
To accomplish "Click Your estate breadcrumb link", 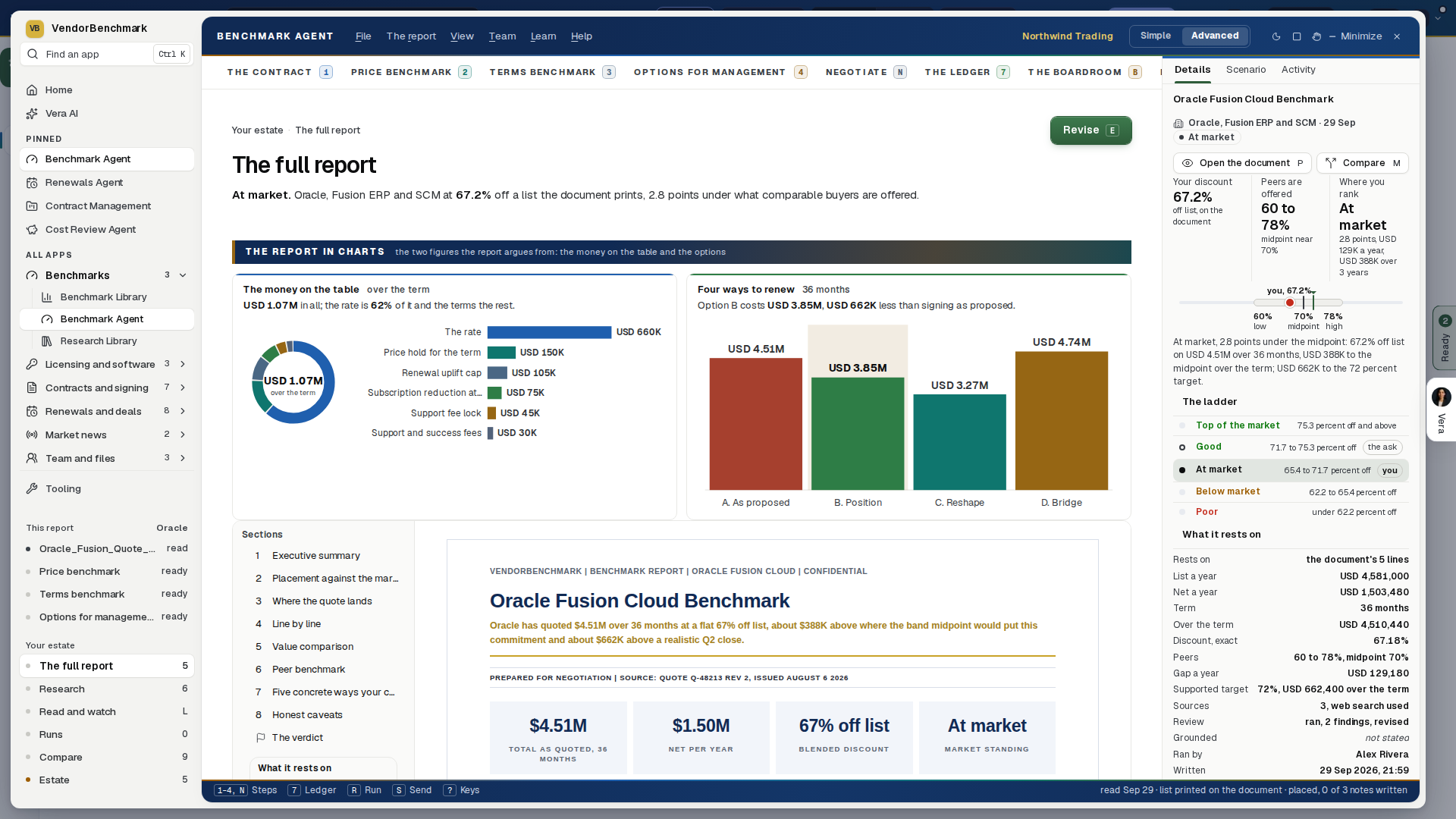I will pos(257,130).
